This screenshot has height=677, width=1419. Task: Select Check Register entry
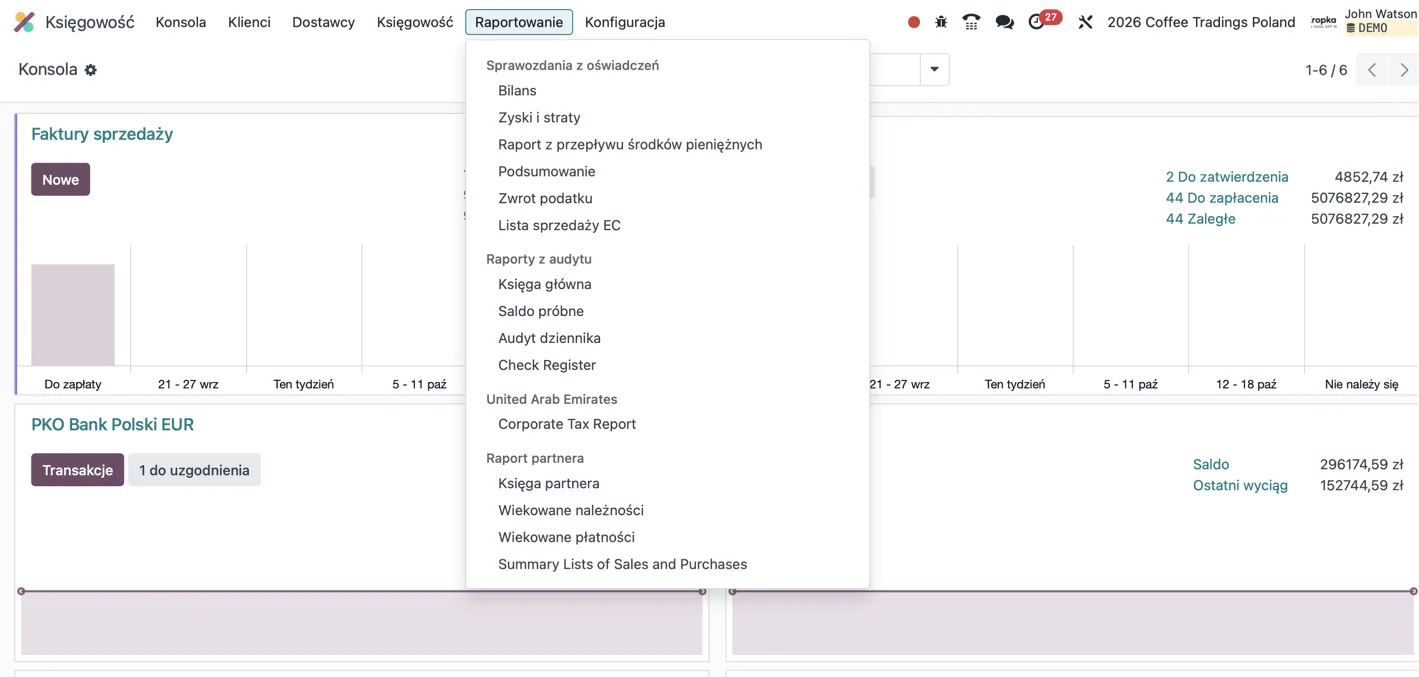click(668, 366)
